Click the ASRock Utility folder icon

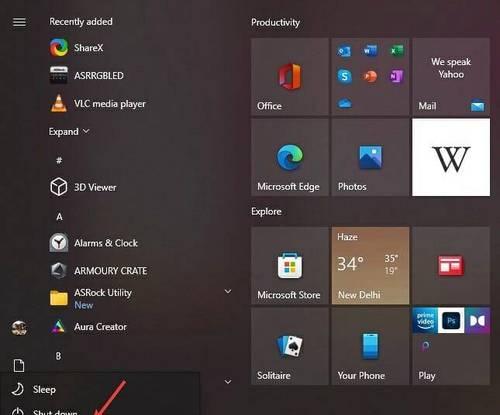(59, 298)
